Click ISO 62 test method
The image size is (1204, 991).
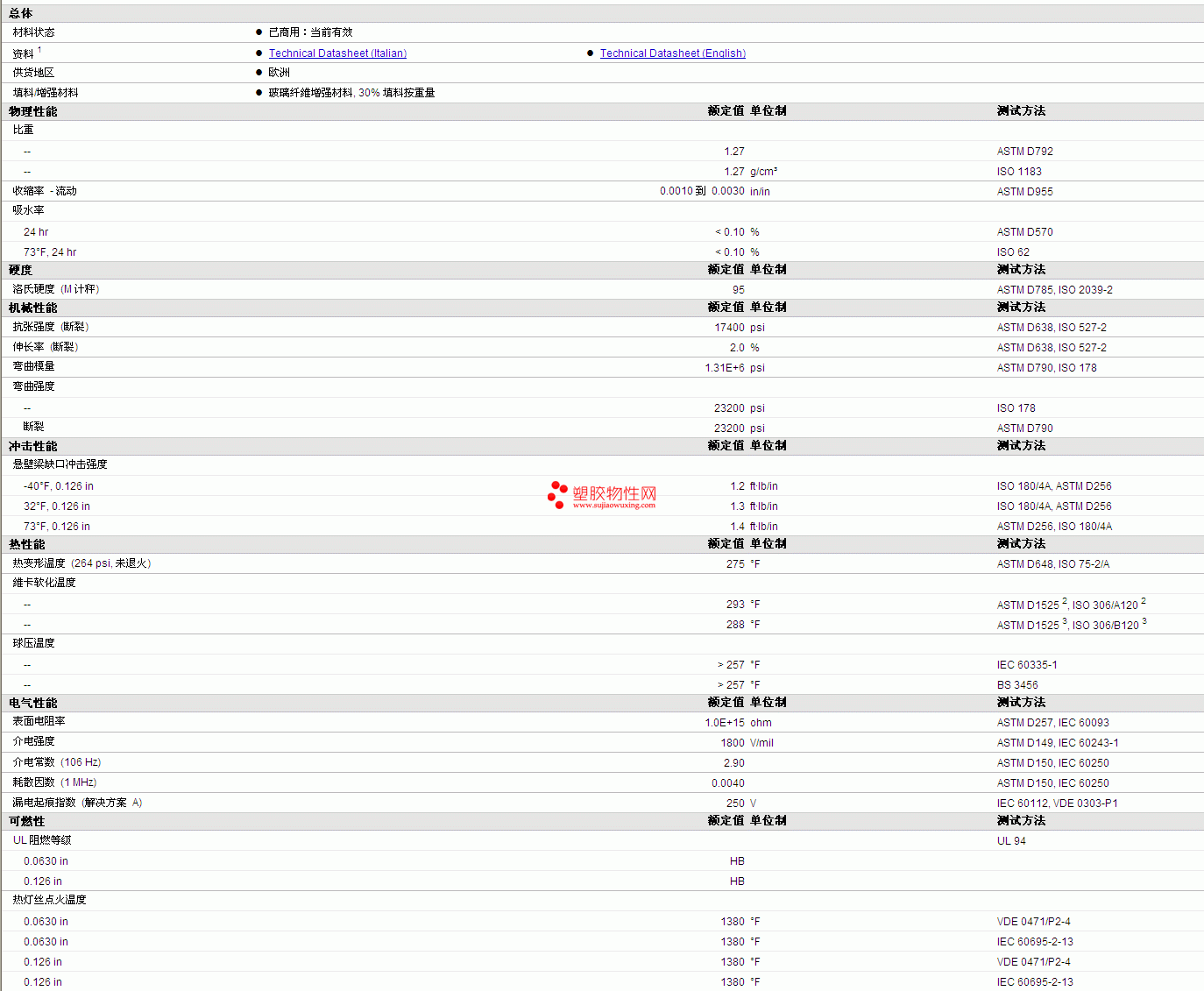click(1013, 252)
